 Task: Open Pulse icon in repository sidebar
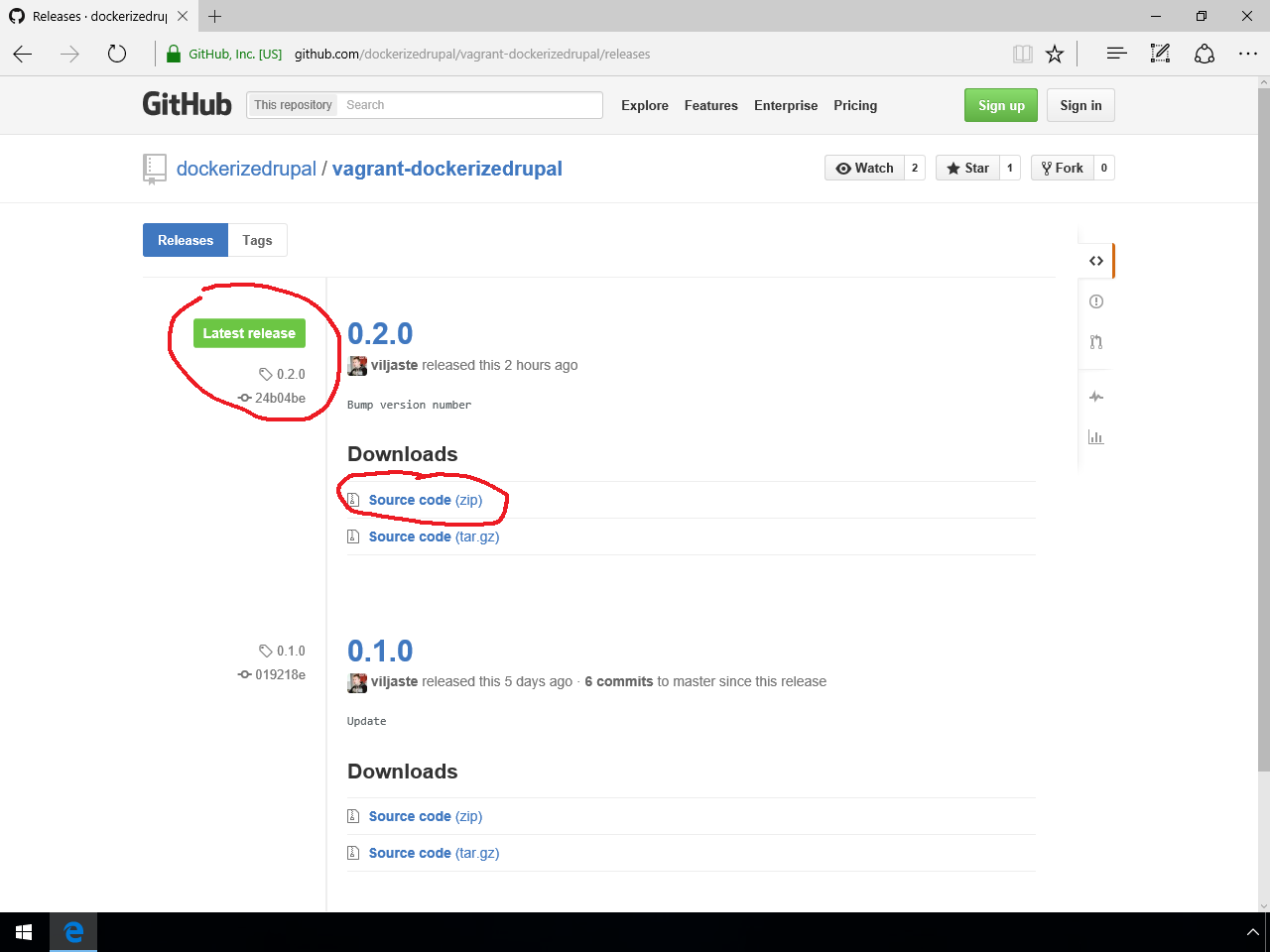pyautogui.click(x=1096, y=397)
